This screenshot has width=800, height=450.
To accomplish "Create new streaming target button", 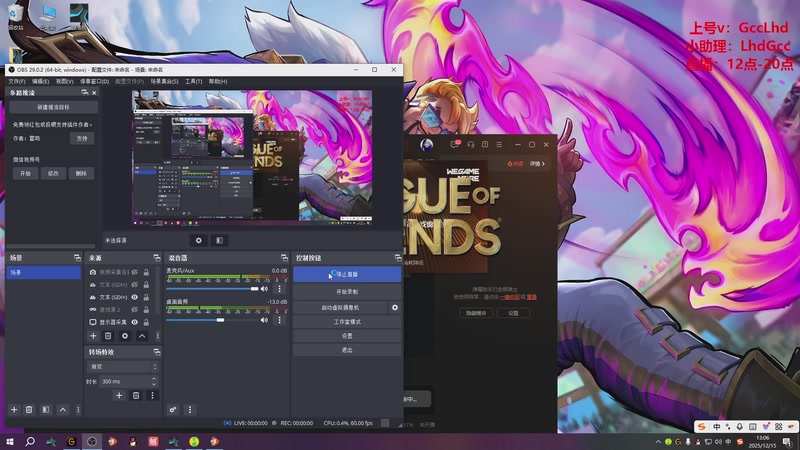I will tap(53, 107).
